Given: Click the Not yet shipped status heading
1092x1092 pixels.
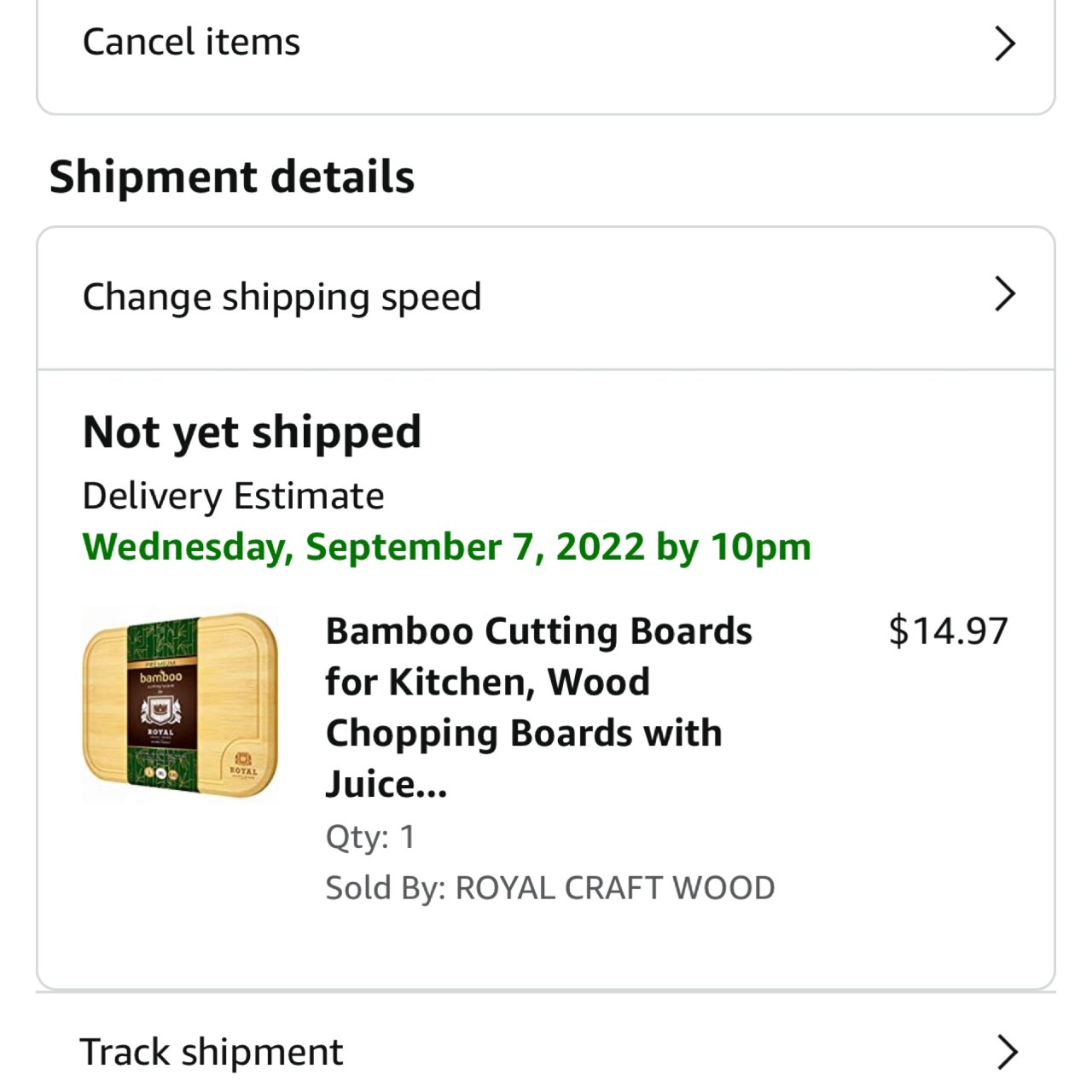Looking at the screenshot, I should click(x=252, y=432).
